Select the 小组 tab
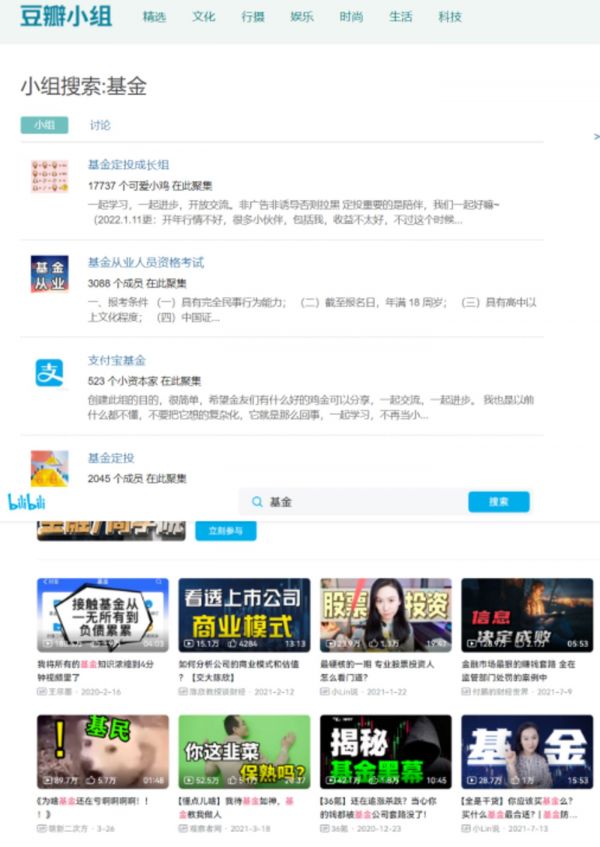The image size is (600, 847). (44, 126)
